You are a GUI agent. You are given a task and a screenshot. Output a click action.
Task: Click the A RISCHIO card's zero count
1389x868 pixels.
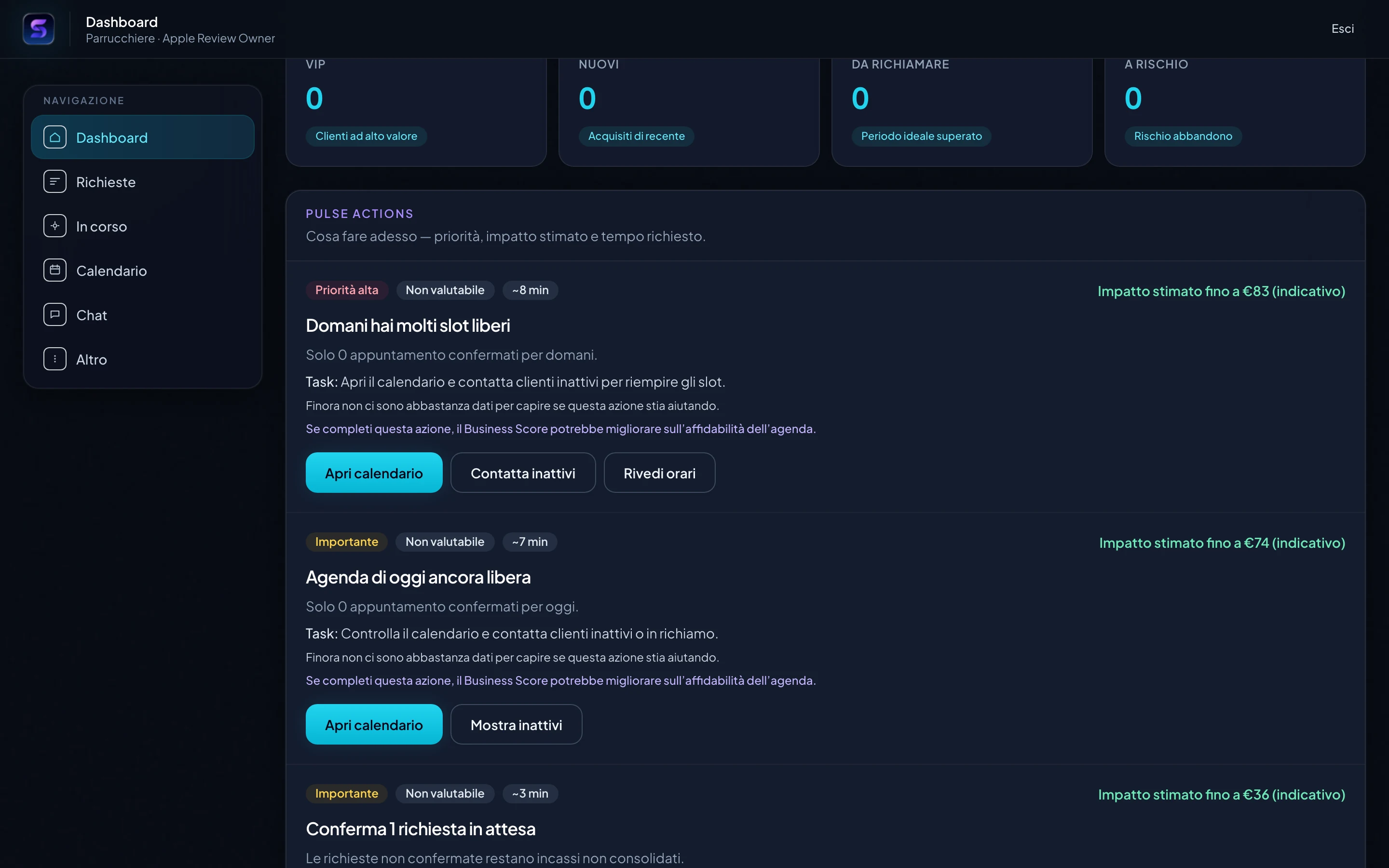click(1133, 98)
